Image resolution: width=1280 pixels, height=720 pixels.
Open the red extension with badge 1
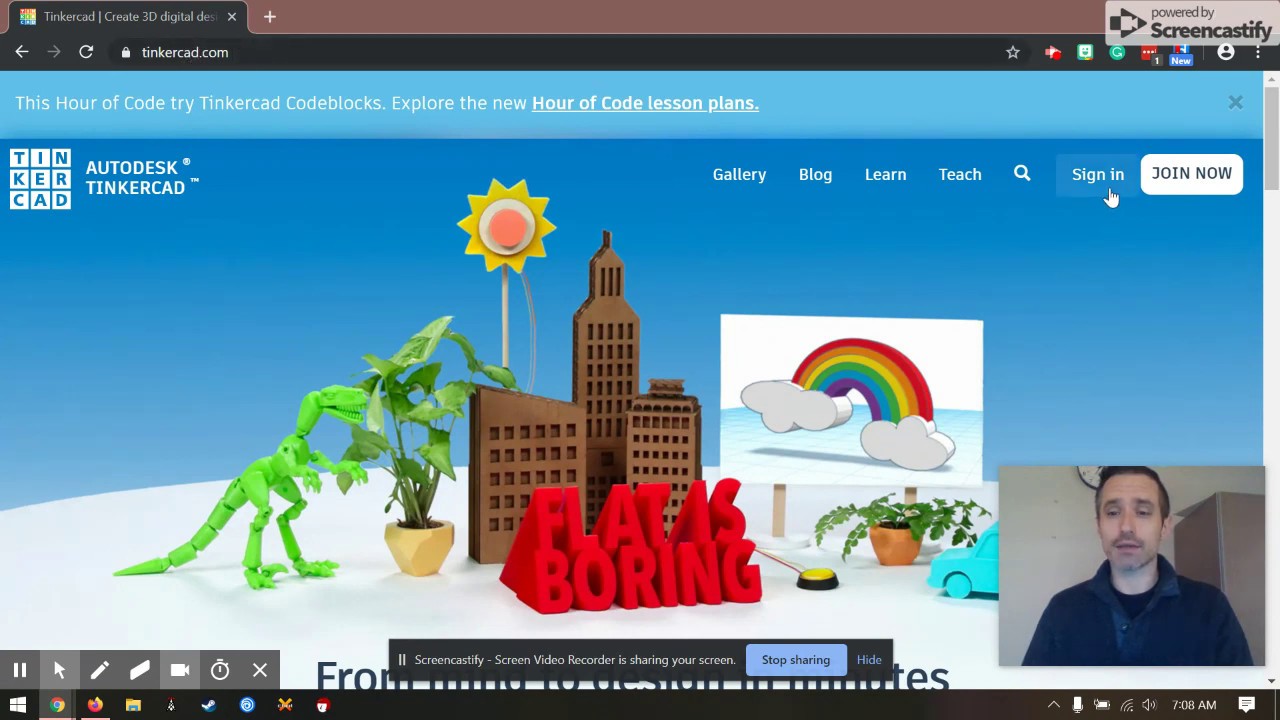1150,53
